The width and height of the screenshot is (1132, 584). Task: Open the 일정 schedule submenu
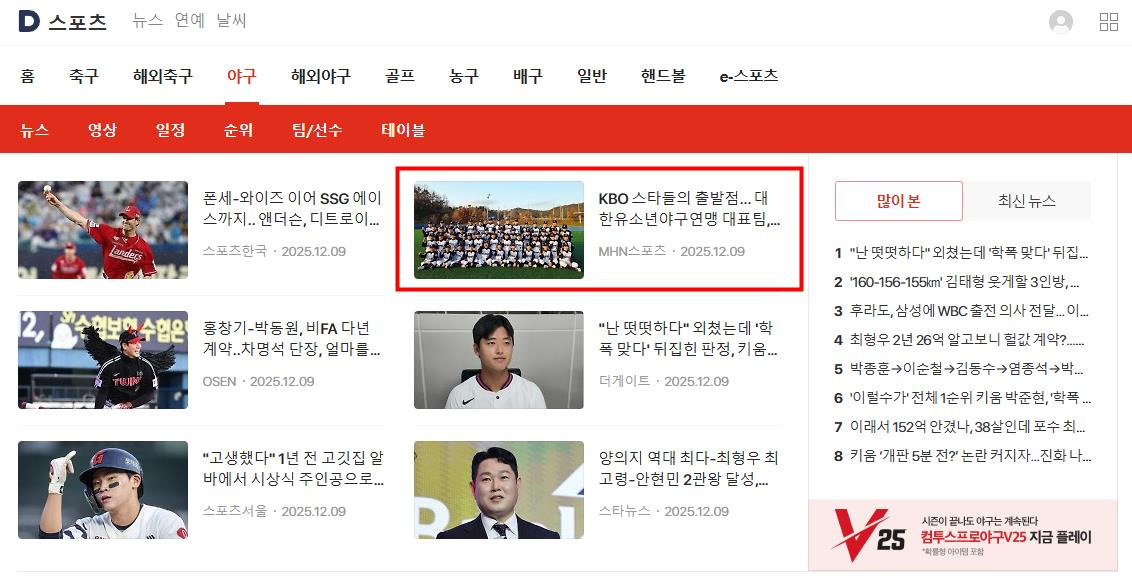(x=170, y=130)
